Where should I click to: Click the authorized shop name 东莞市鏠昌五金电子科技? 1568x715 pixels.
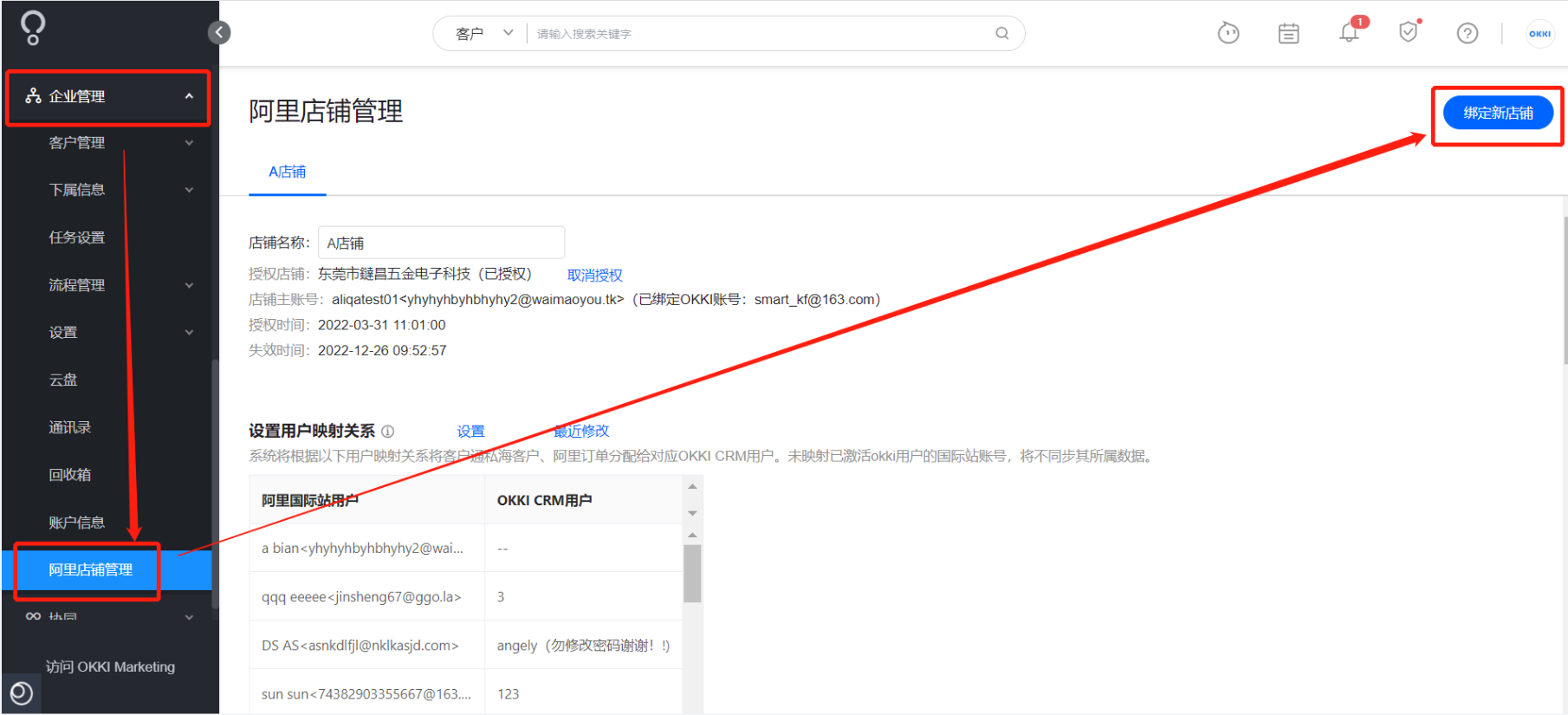[x=394, y=274]
